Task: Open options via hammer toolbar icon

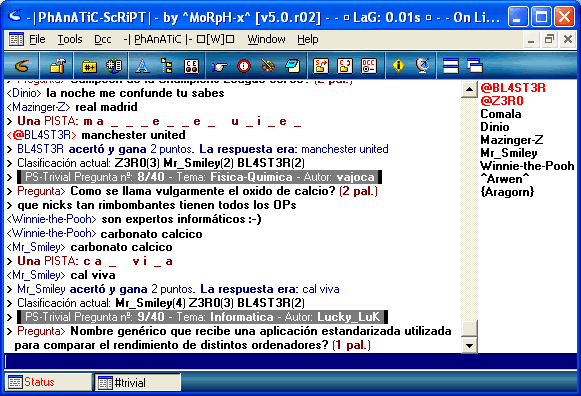Action: click(x=57, y=66)
